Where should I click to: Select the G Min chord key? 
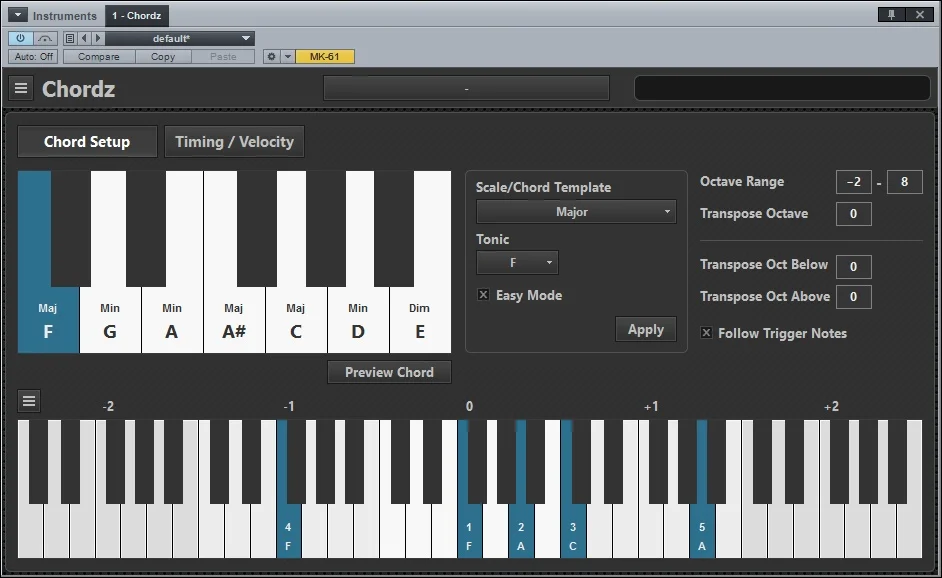pyautogui.click(x=110, y=321)
